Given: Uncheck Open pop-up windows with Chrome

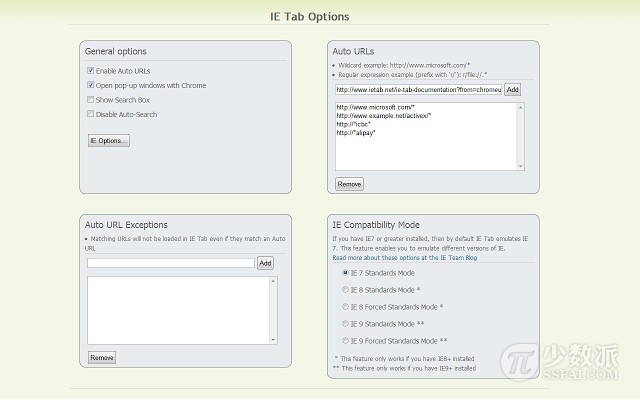Looking at the screenshot, I should (90, 85).
